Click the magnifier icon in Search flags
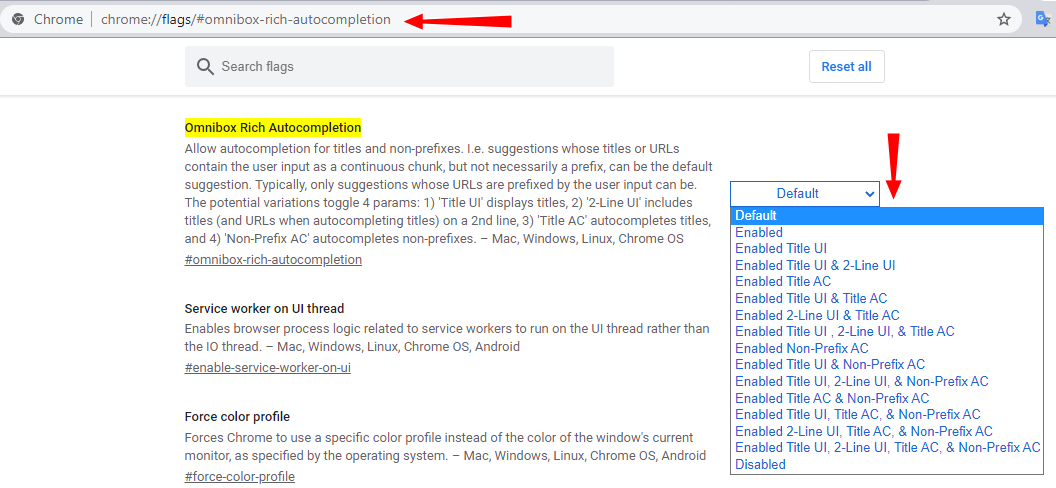Viewport: 1056px width, 488px height. click(205, 67)
